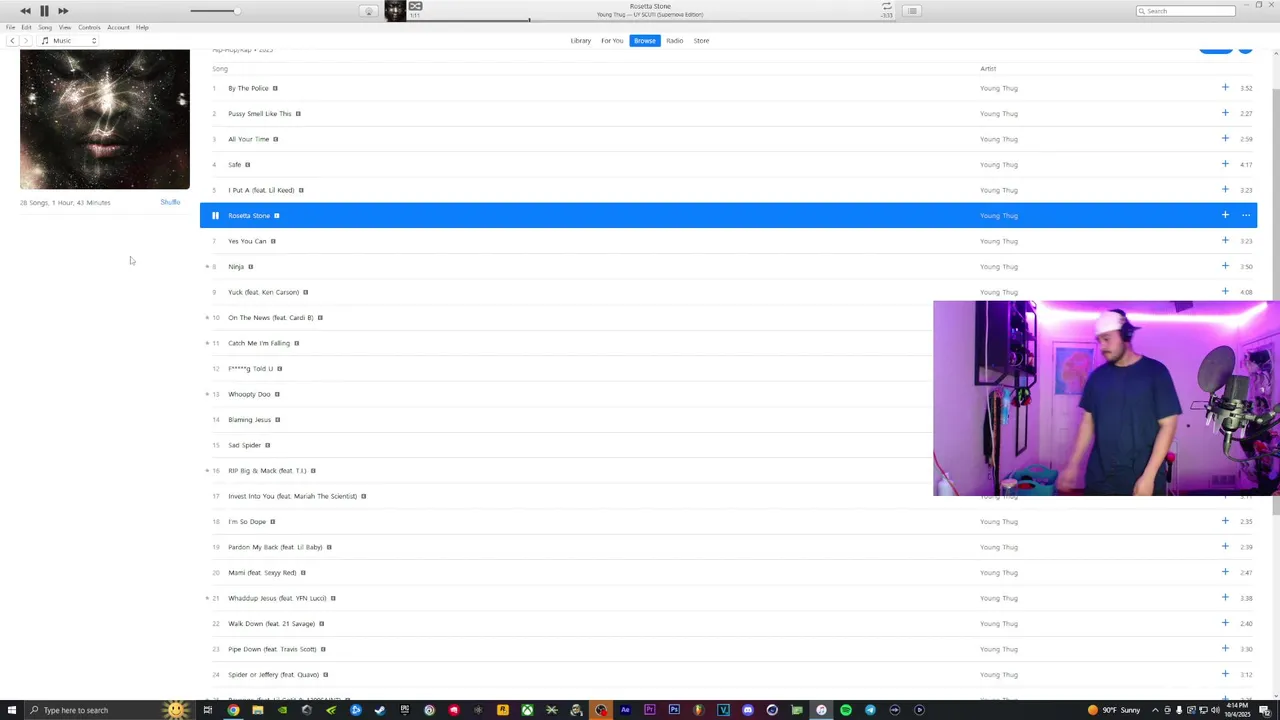Open the File menu
1280x720 pixels.
click(11, 27)
